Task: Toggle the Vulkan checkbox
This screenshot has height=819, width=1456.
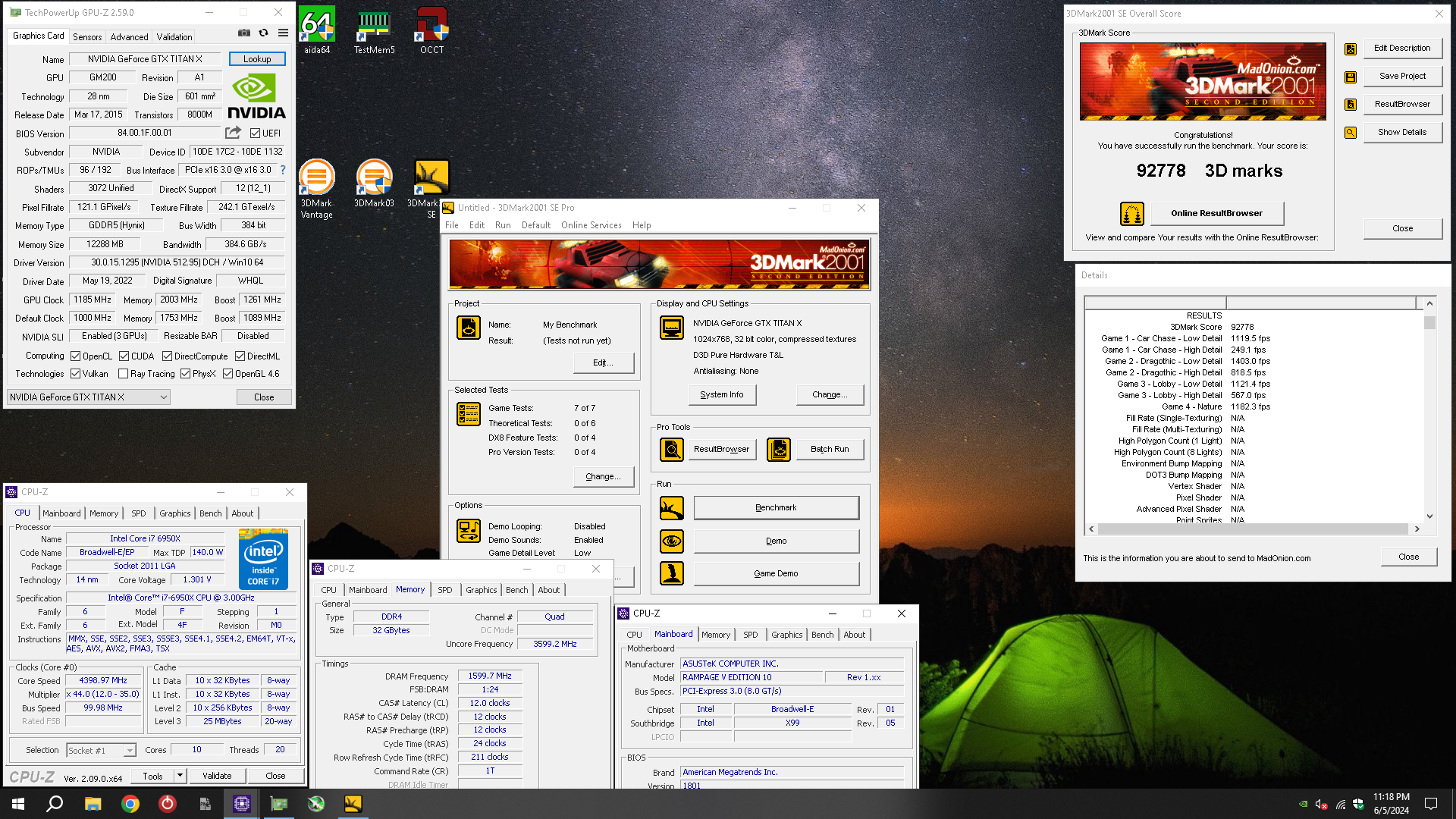Action: coord(76,374)
